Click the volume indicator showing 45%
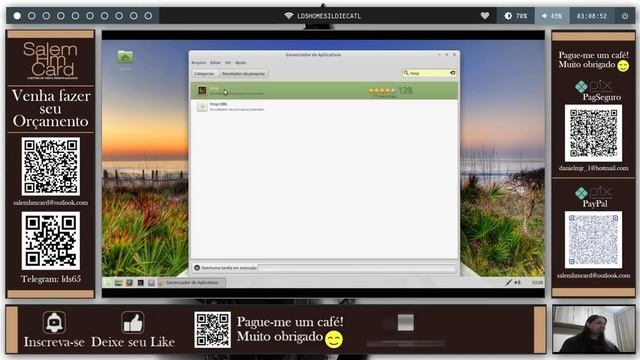The height and width of the screenshot is (360, 640). click(552, 16)
